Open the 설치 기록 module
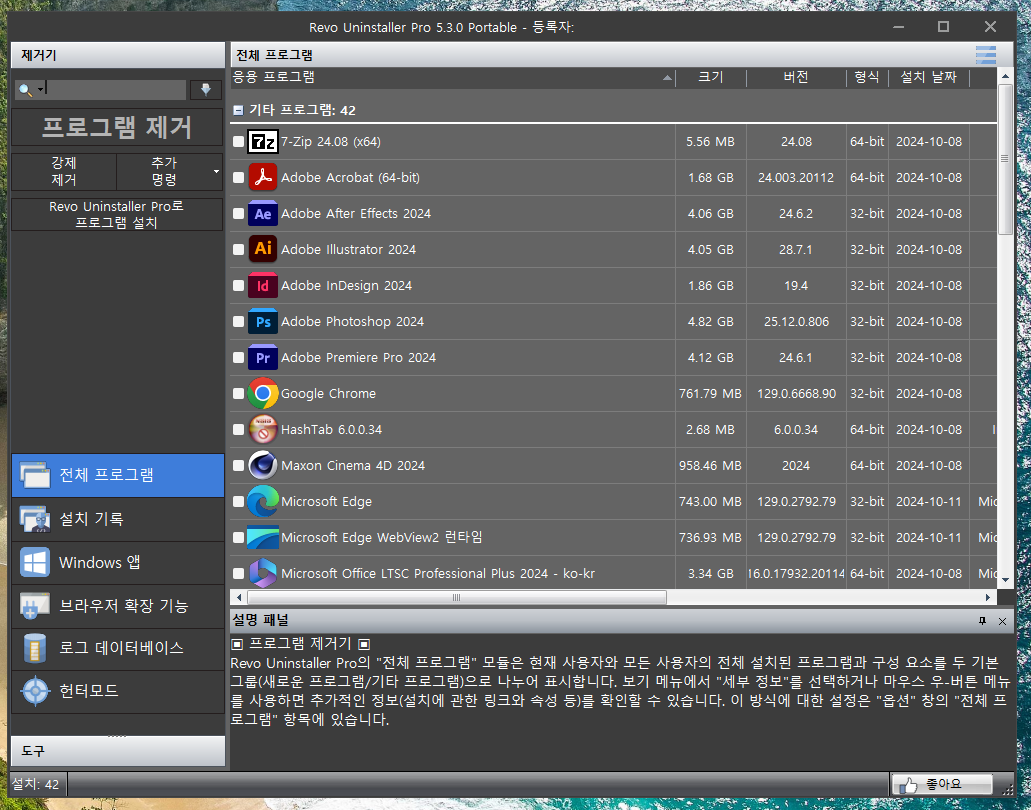 pos(118,519)
